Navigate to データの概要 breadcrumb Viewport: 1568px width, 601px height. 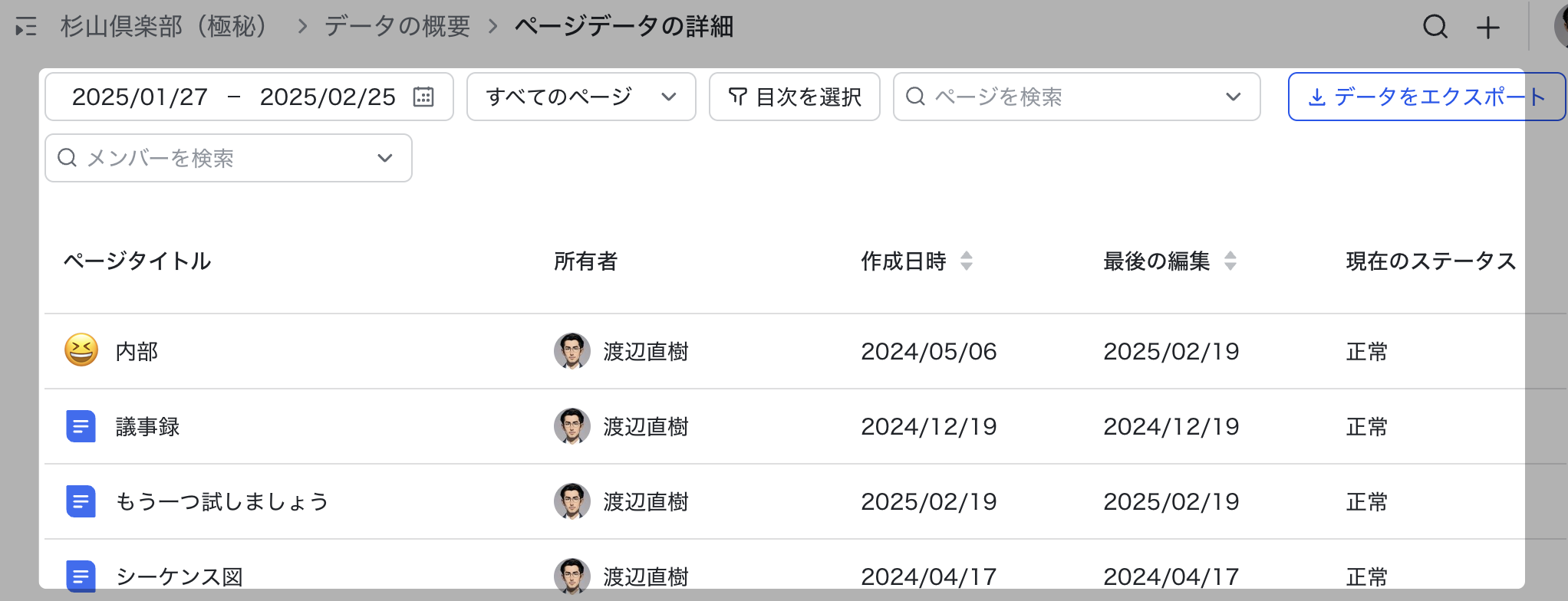(x=397, y=27)
